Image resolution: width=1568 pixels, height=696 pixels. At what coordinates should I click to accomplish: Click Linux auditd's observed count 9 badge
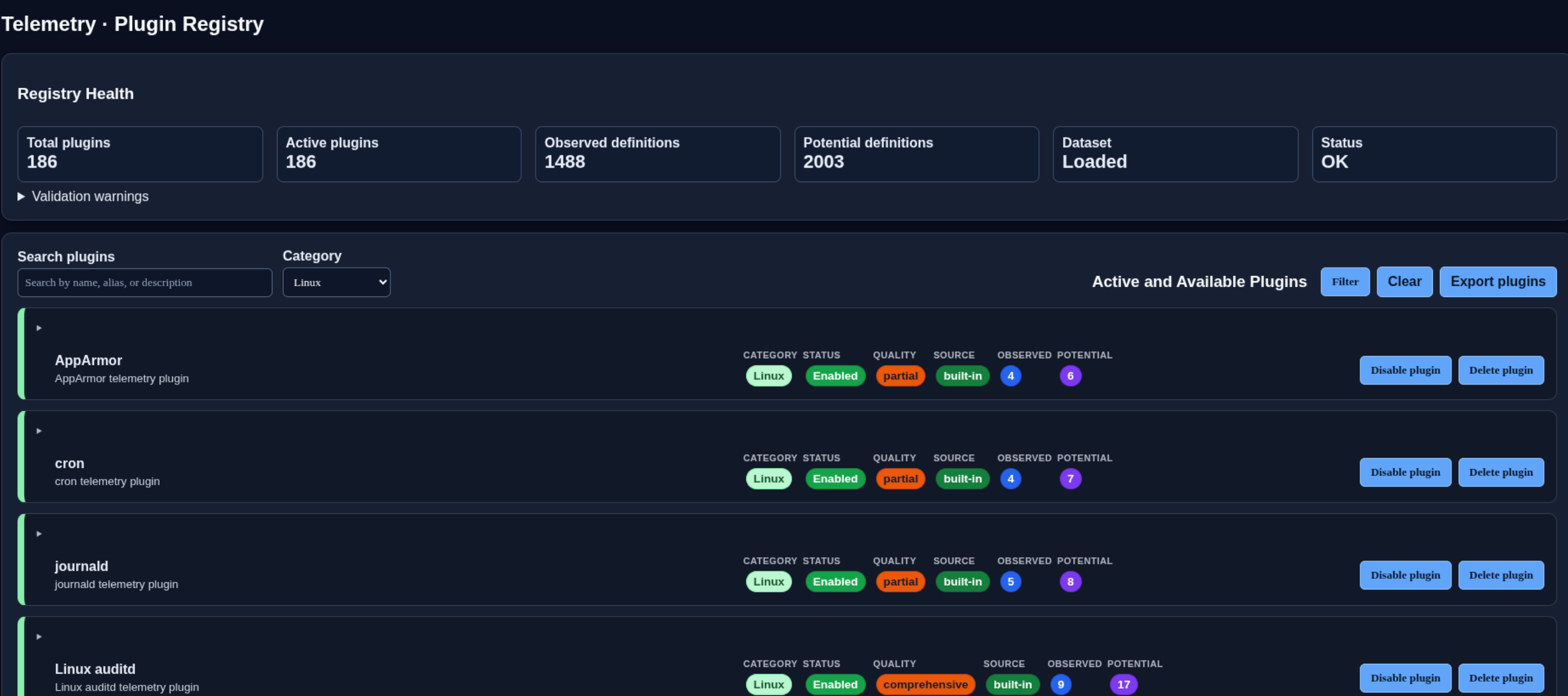click(x=1060, y=684)
